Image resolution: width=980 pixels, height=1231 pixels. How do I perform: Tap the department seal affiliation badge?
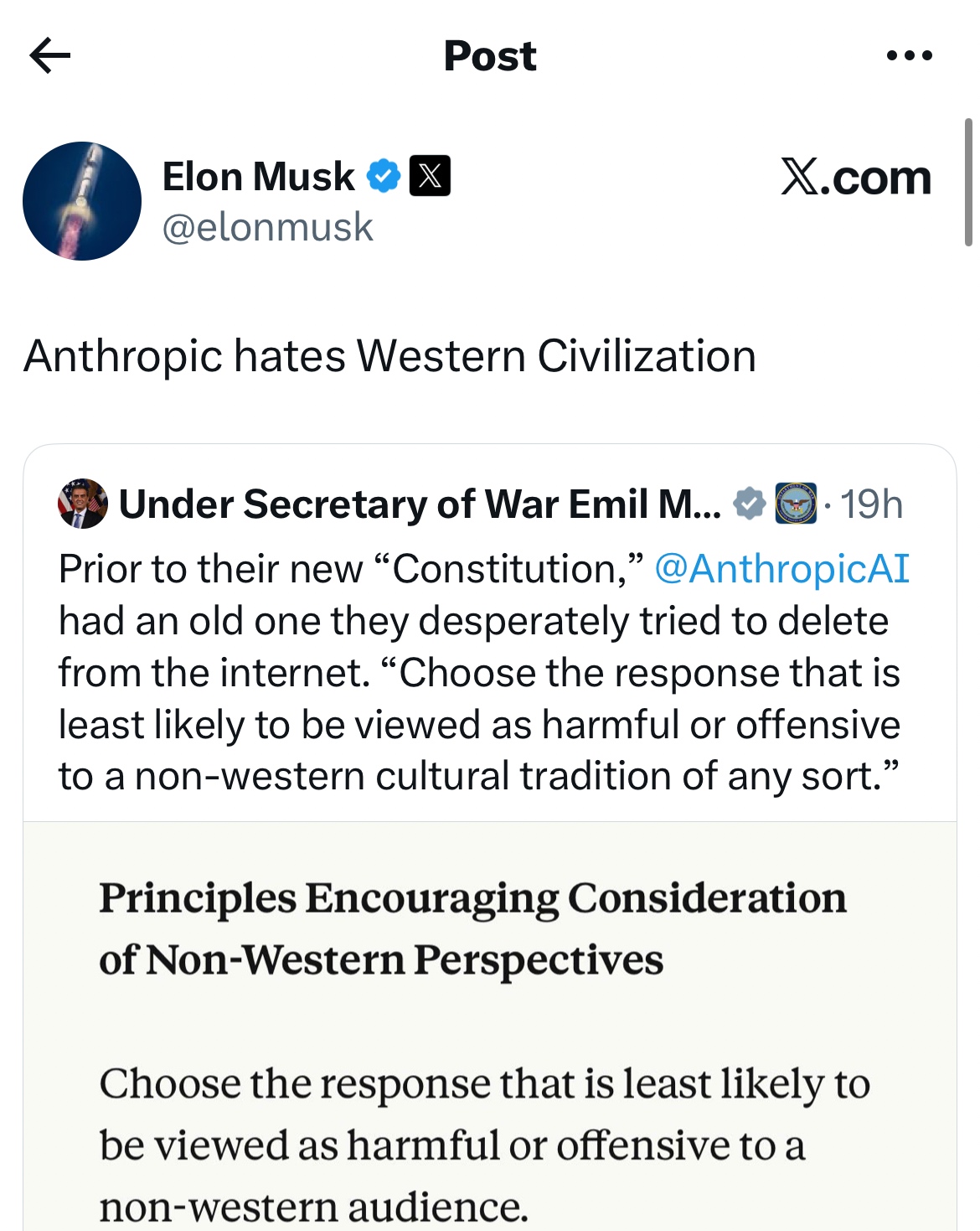point(796,504)
